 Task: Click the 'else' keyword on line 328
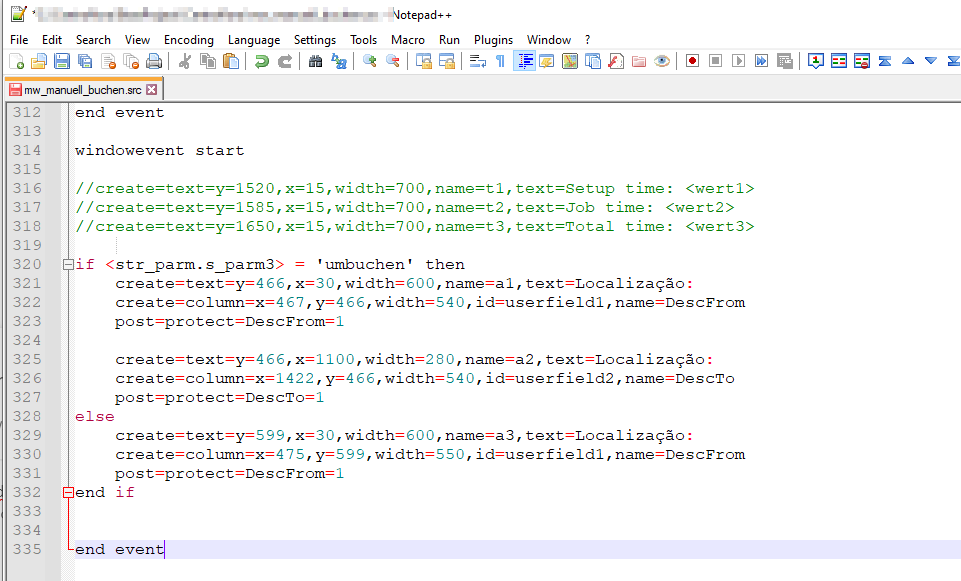point(94,417)
